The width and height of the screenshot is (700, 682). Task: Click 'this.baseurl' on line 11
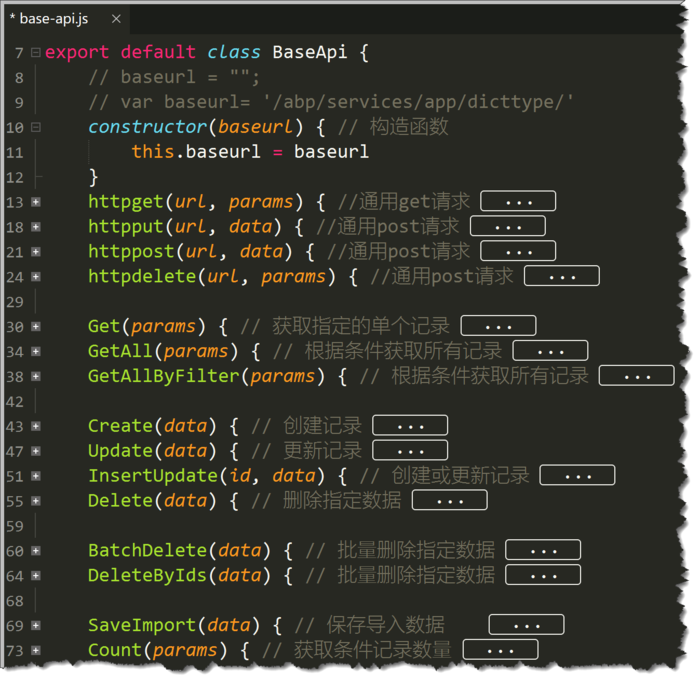click(x=196, y=152)
